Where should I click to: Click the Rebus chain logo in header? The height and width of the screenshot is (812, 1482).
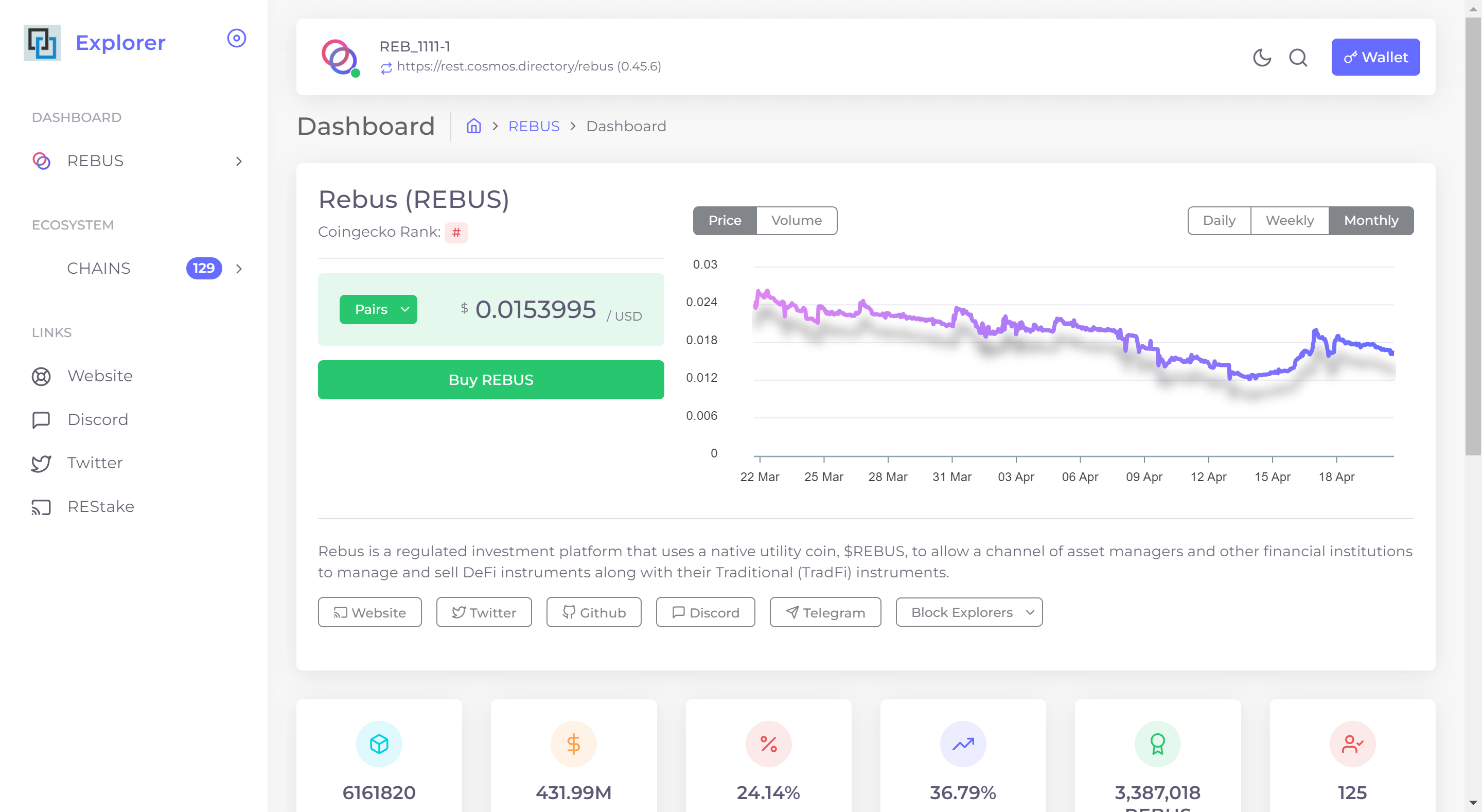[340, 58]
